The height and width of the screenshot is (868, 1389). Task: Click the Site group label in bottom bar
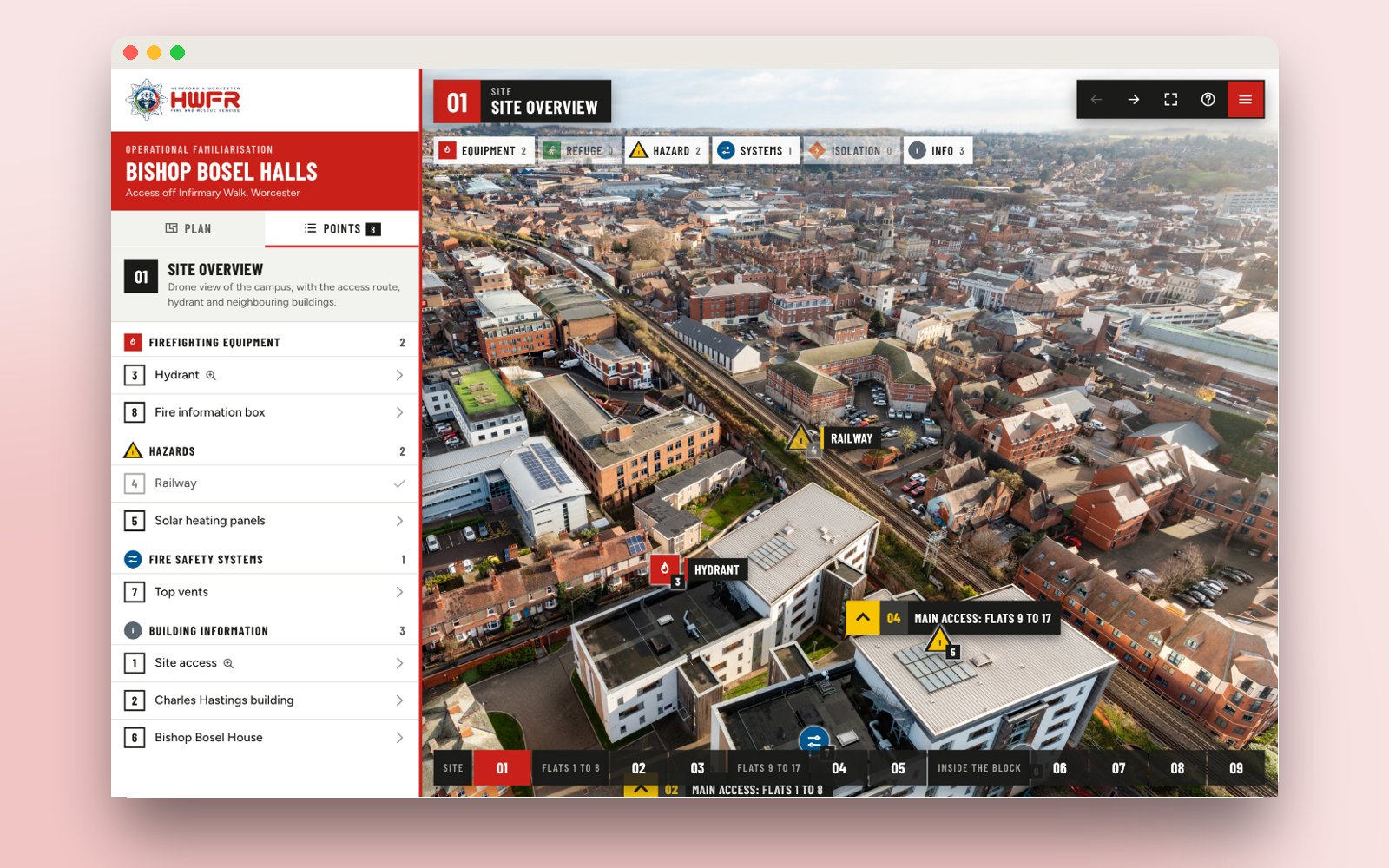click(453, 768)
